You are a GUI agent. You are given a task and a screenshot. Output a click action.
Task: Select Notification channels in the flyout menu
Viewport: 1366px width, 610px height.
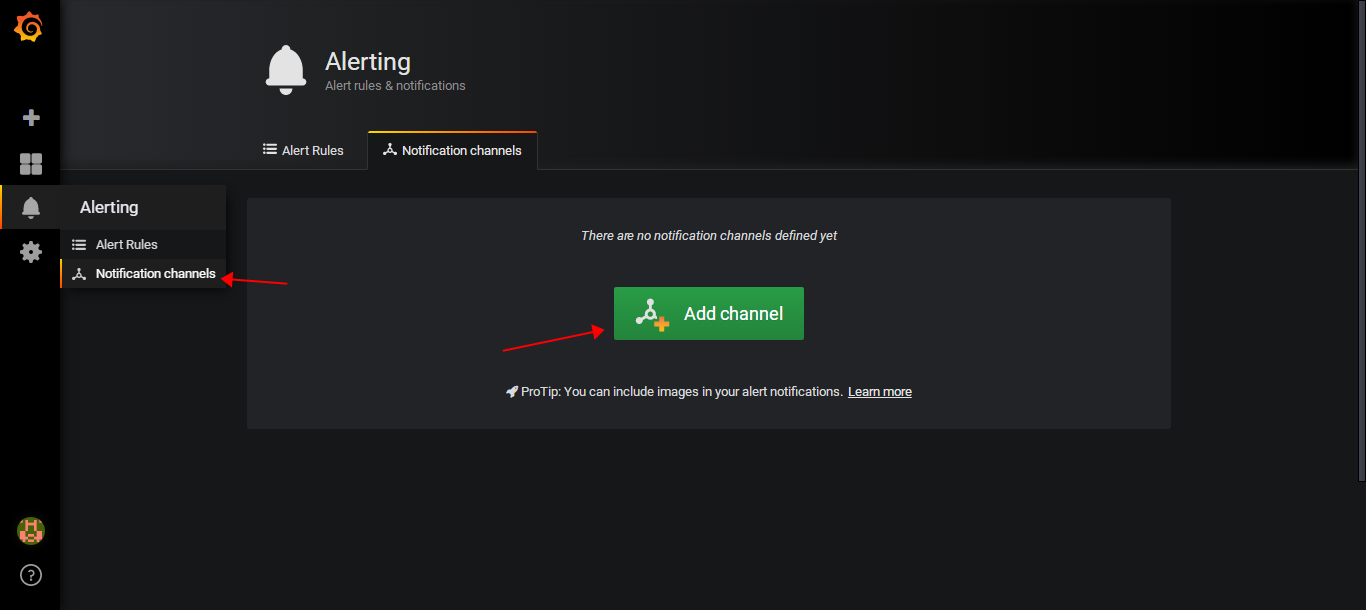(155, 274)
